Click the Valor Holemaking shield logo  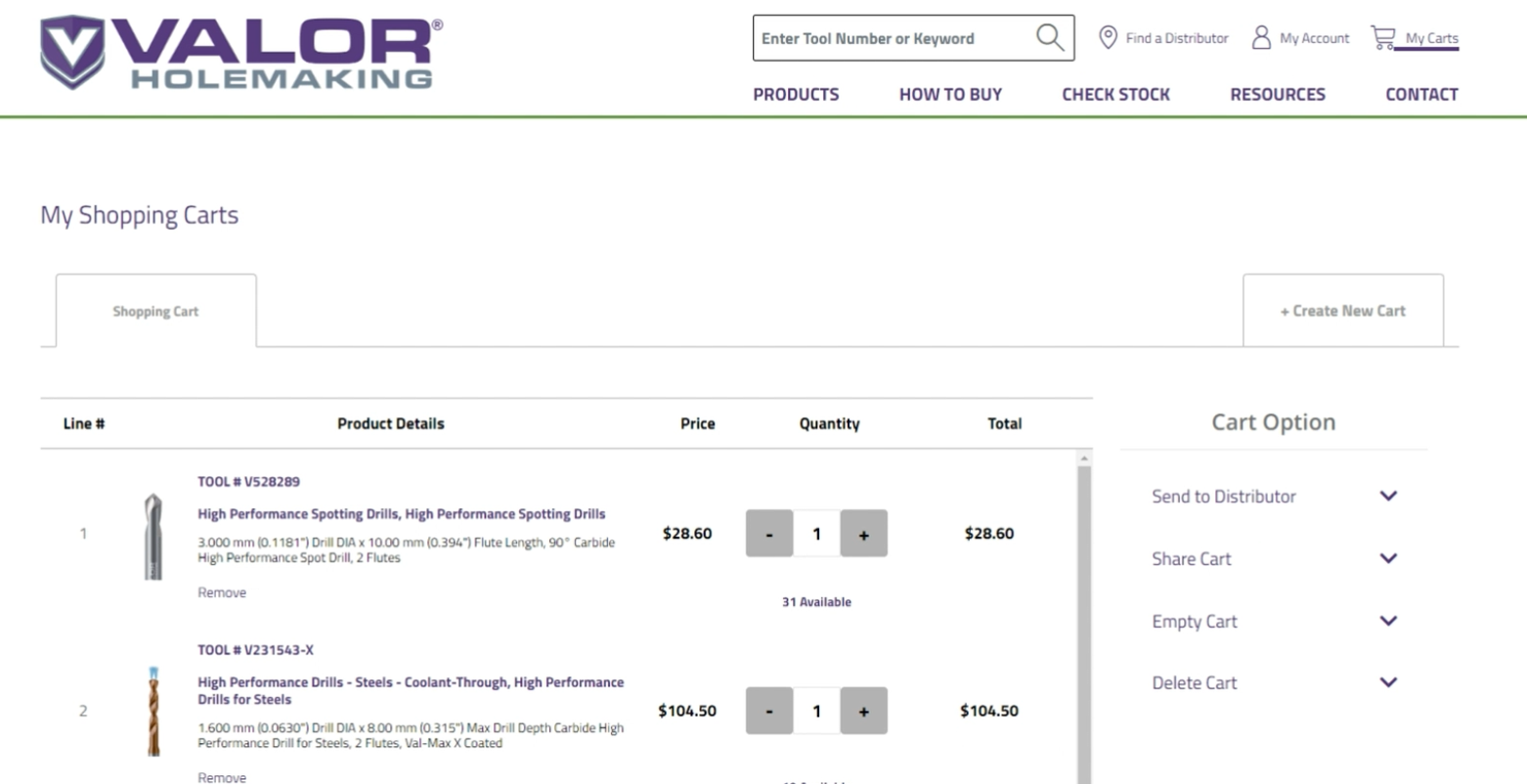point(238,51)
